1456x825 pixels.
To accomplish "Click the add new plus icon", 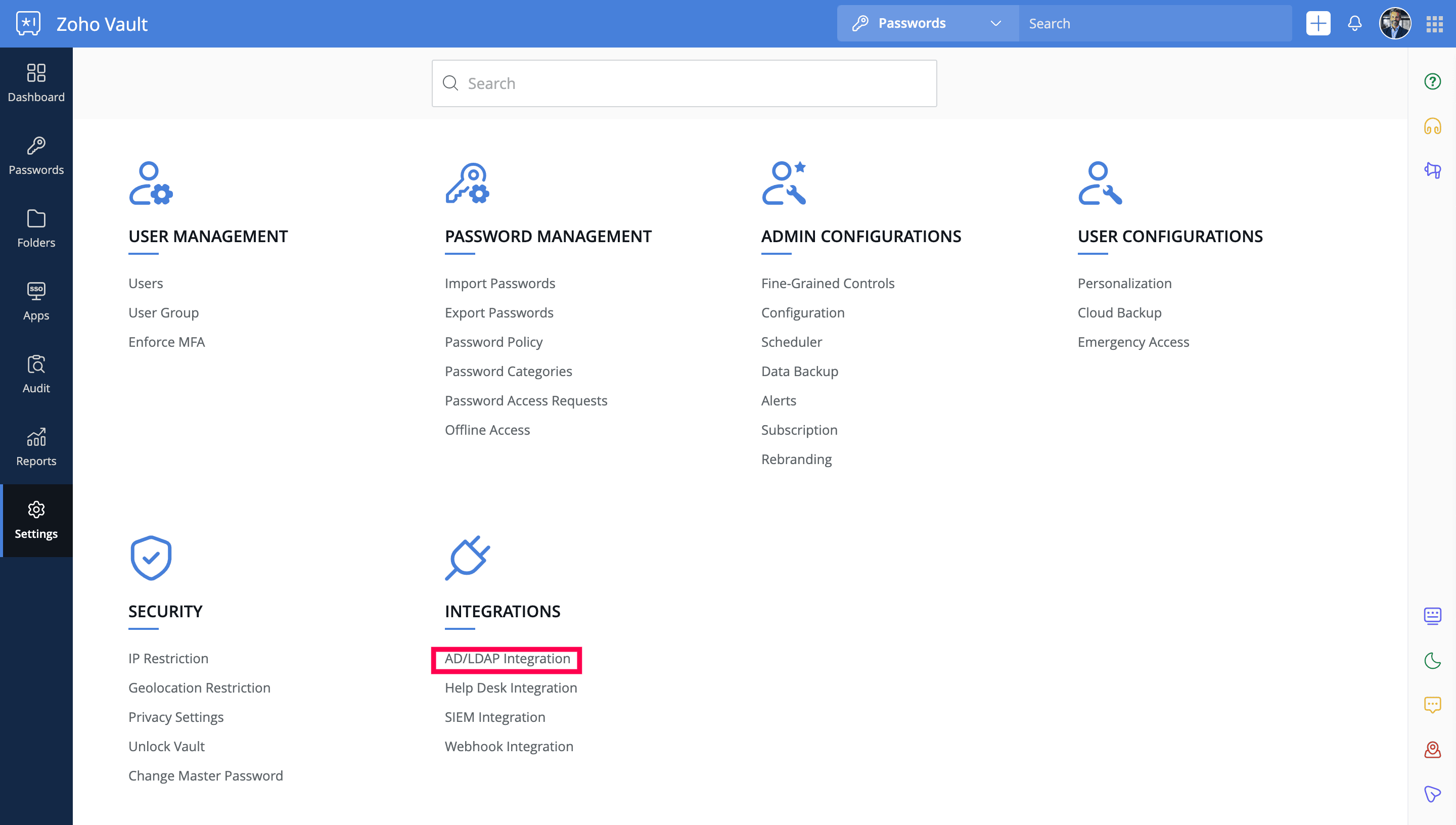I will point(1318,23).
